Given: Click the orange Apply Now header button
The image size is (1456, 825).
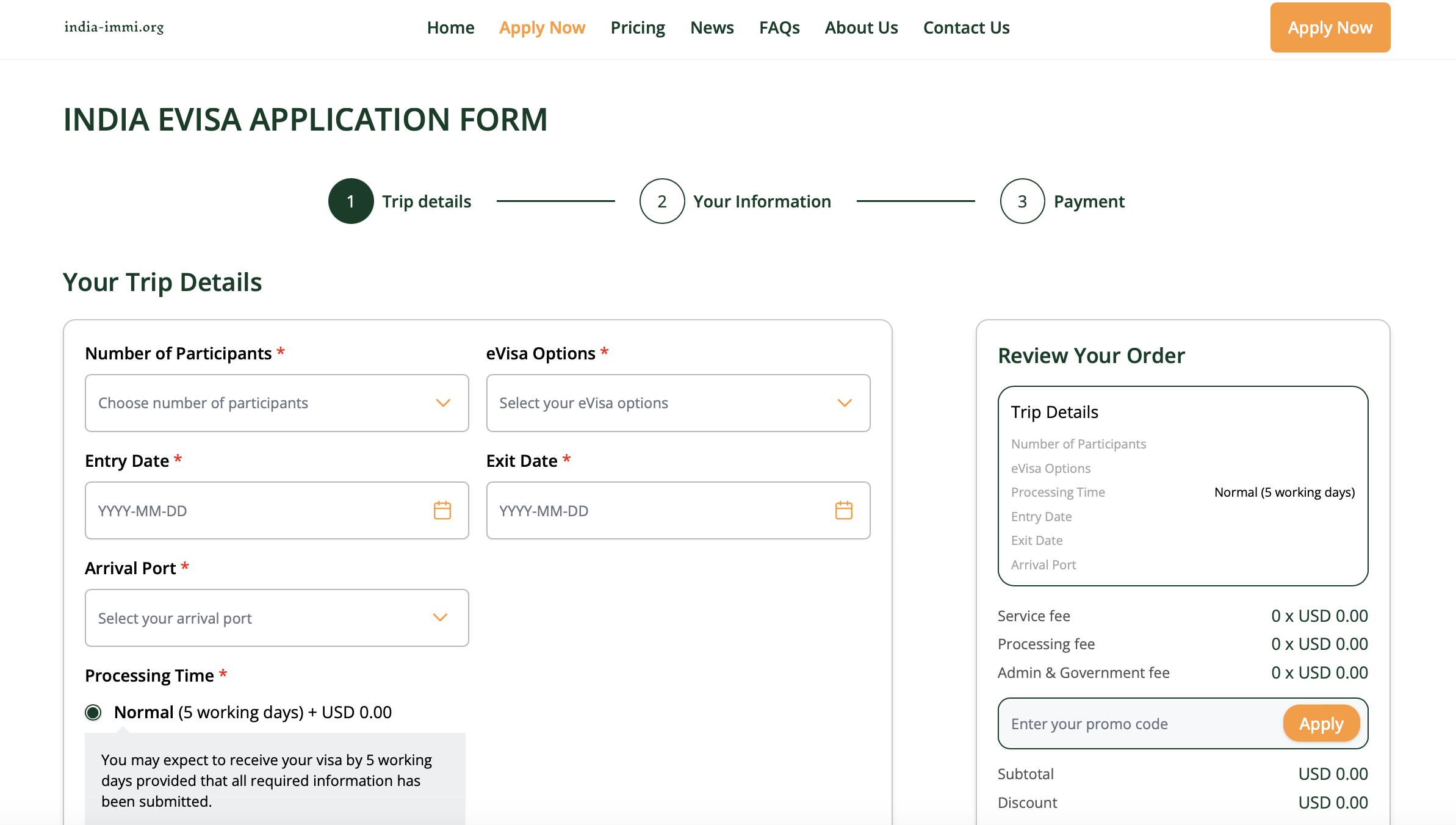Looking at the screenshot, I should coord(1330,27).
